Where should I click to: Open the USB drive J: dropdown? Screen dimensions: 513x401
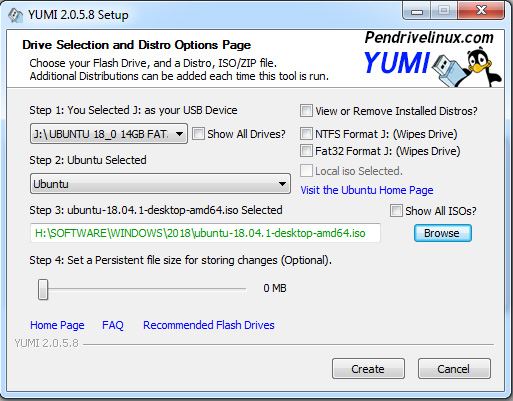(x=109, y=134)
